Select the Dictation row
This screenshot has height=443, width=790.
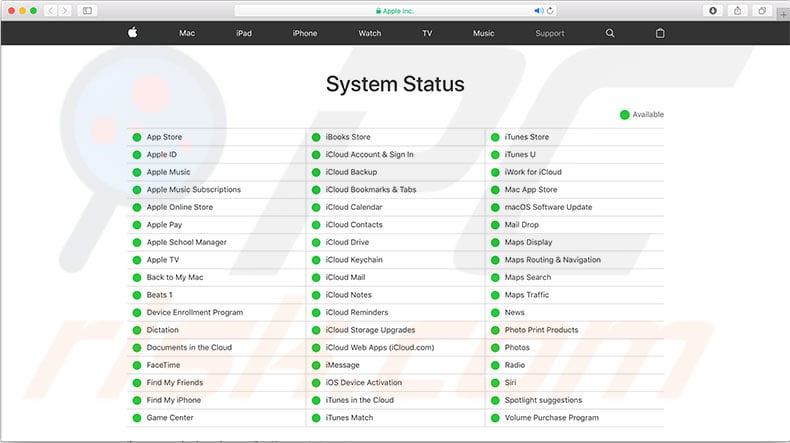coord(216,330)
